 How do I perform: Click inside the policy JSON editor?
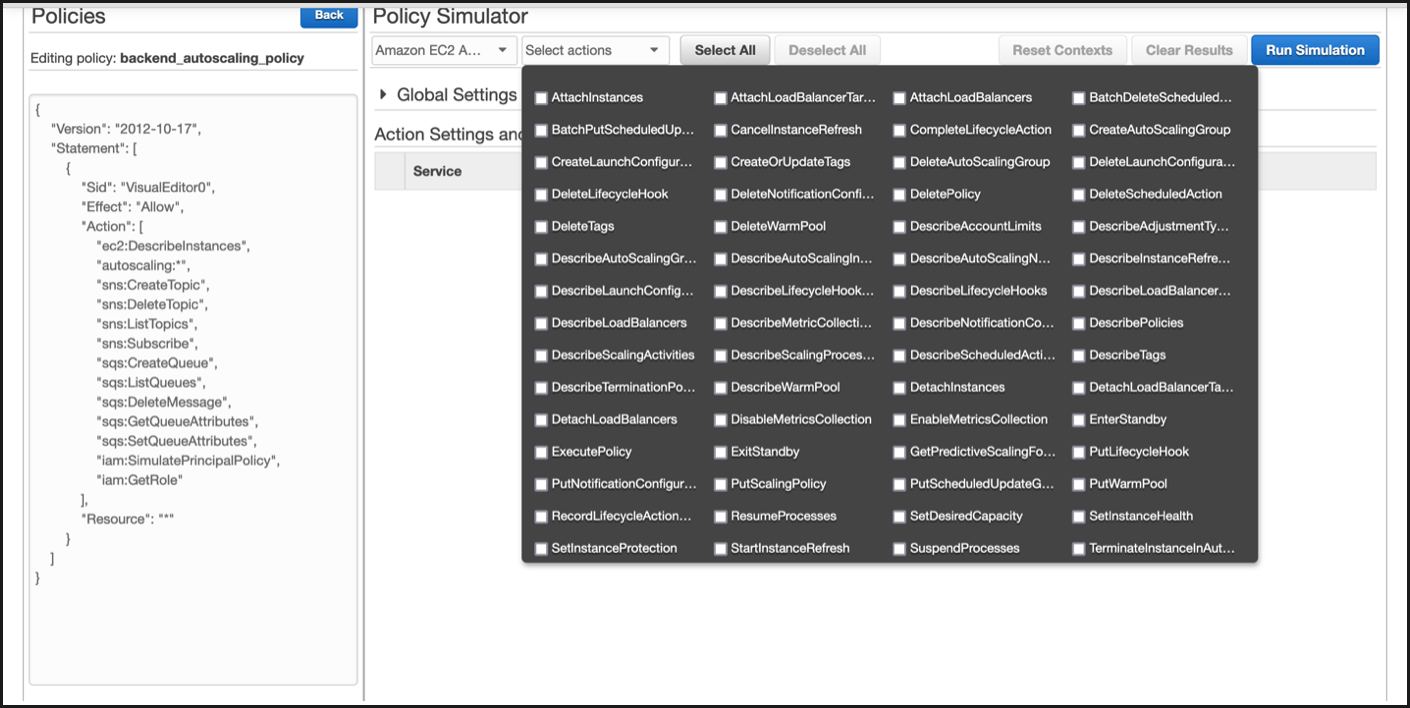193,390
